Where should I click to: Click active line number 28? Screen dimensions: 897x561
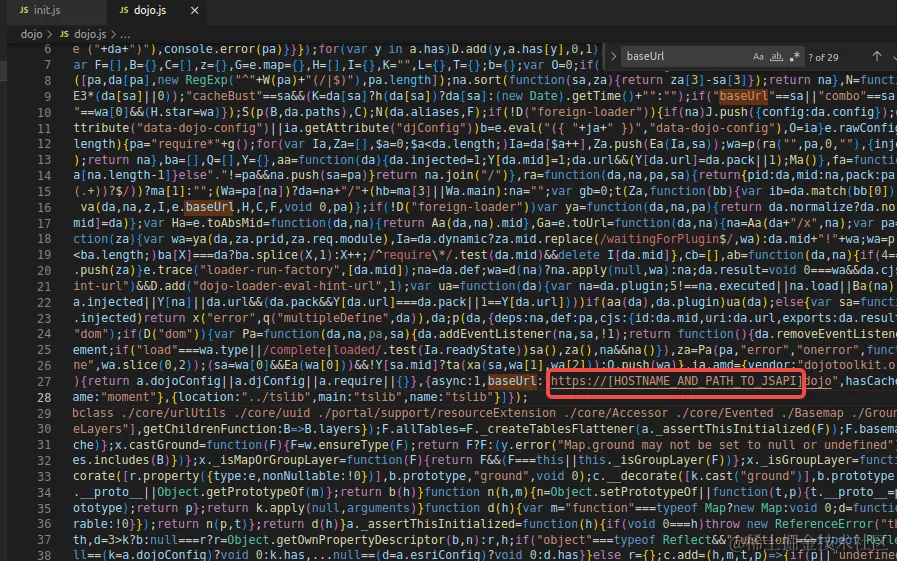pyautogui.click(x=45, y=397)
